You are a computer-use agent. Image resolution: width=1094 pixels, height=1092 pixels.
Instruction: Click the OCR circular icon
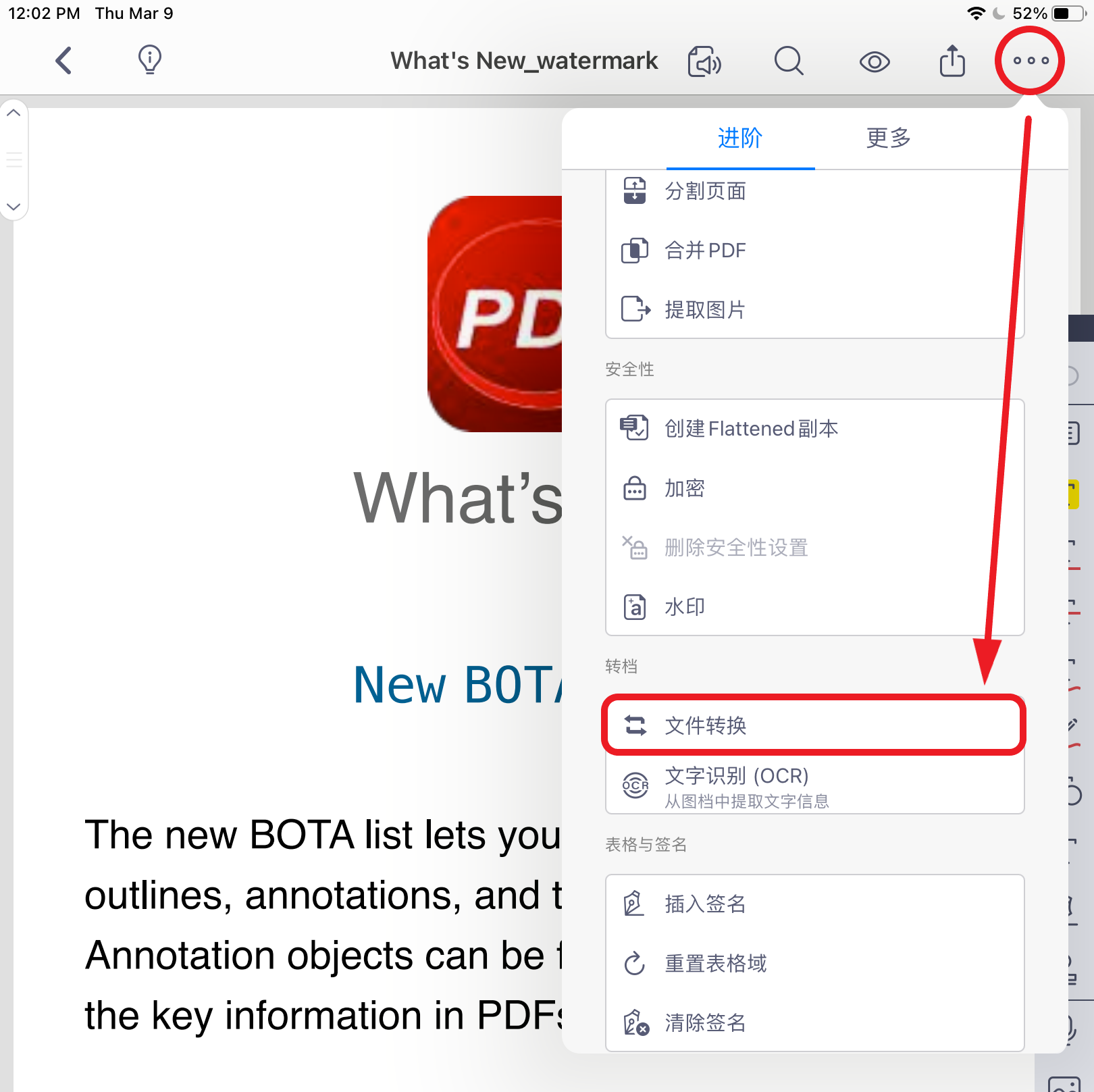coord(635,785)
